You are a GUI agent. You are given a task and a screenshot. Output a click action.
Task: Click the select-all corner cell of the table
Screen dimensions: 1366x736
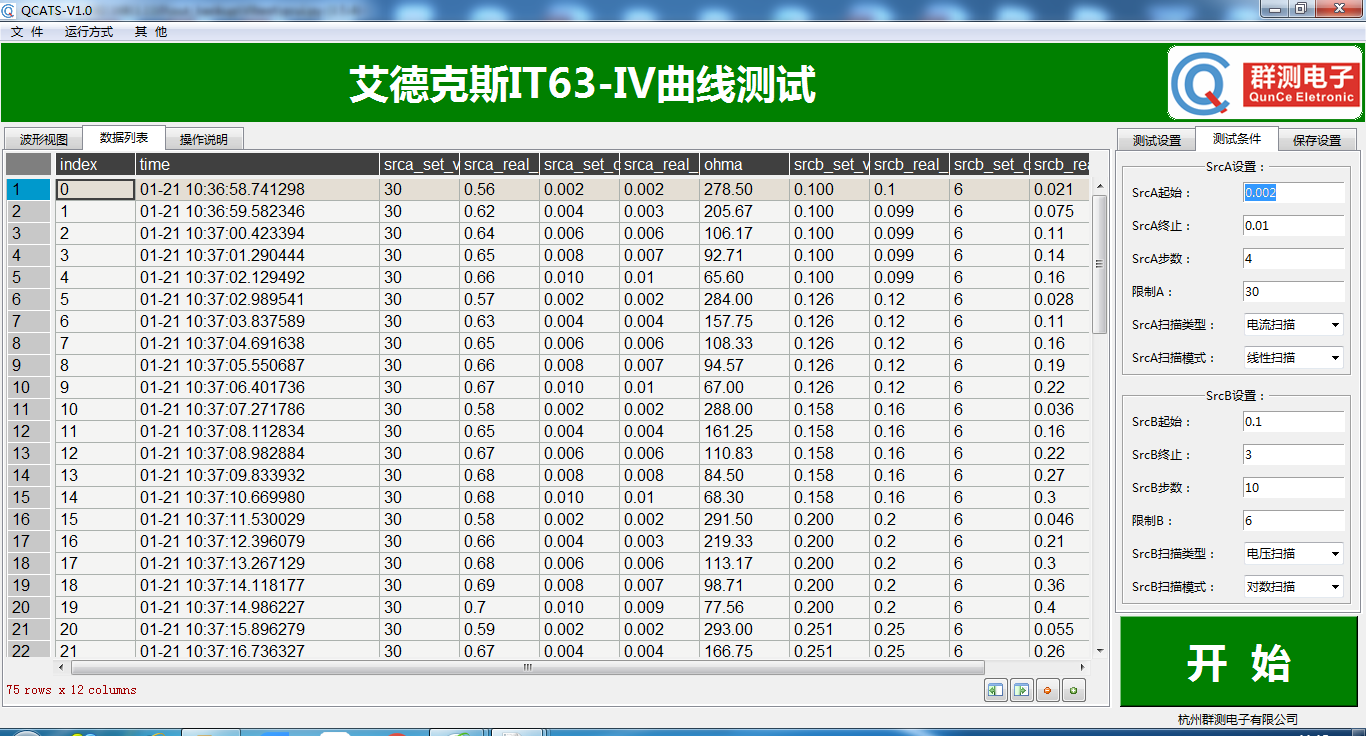[29, 165]
